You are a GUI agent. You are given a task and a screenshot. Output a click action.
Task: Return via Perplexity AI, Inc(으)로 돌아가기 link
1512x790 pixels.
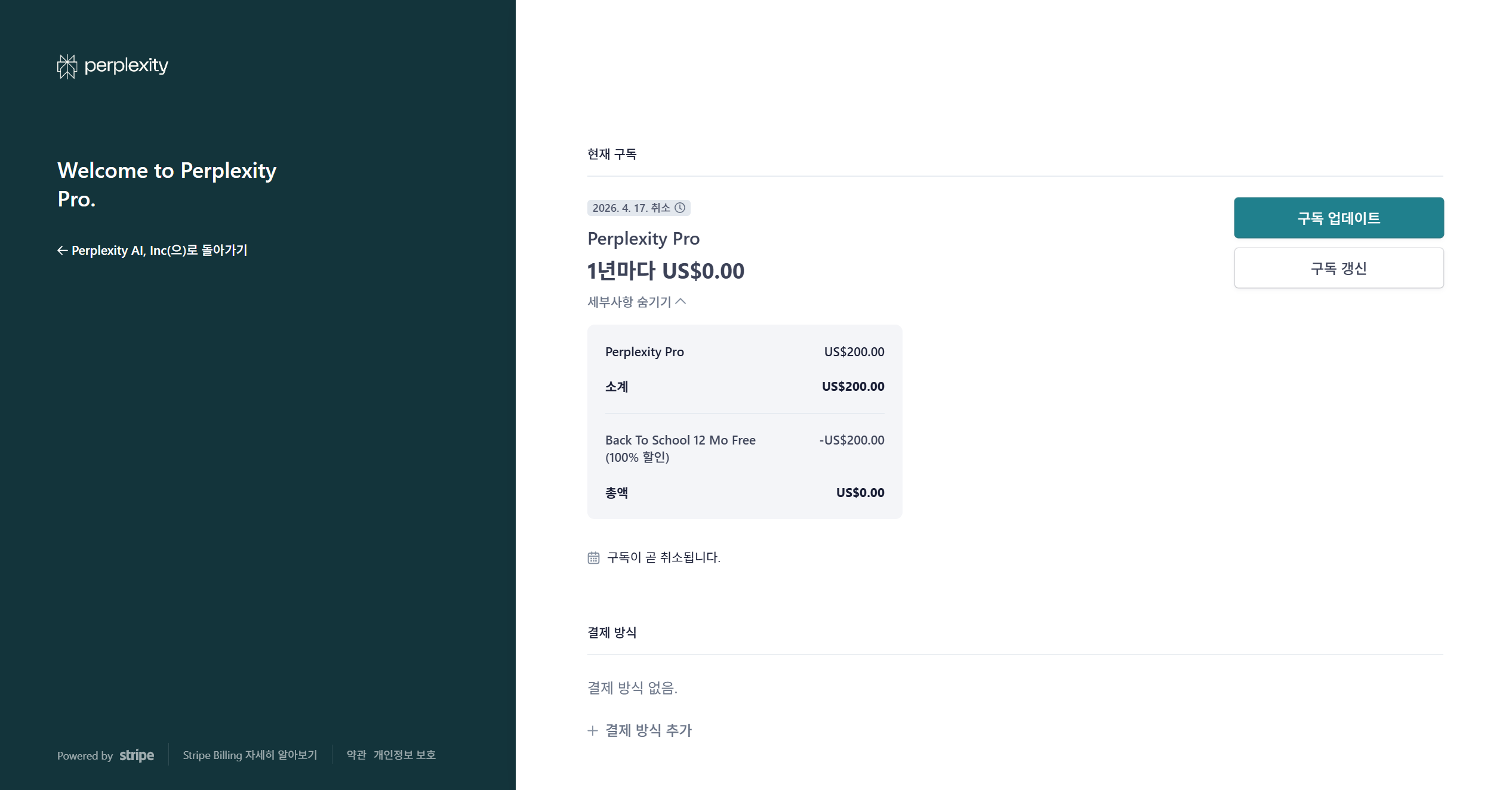[x=159, y=251]
